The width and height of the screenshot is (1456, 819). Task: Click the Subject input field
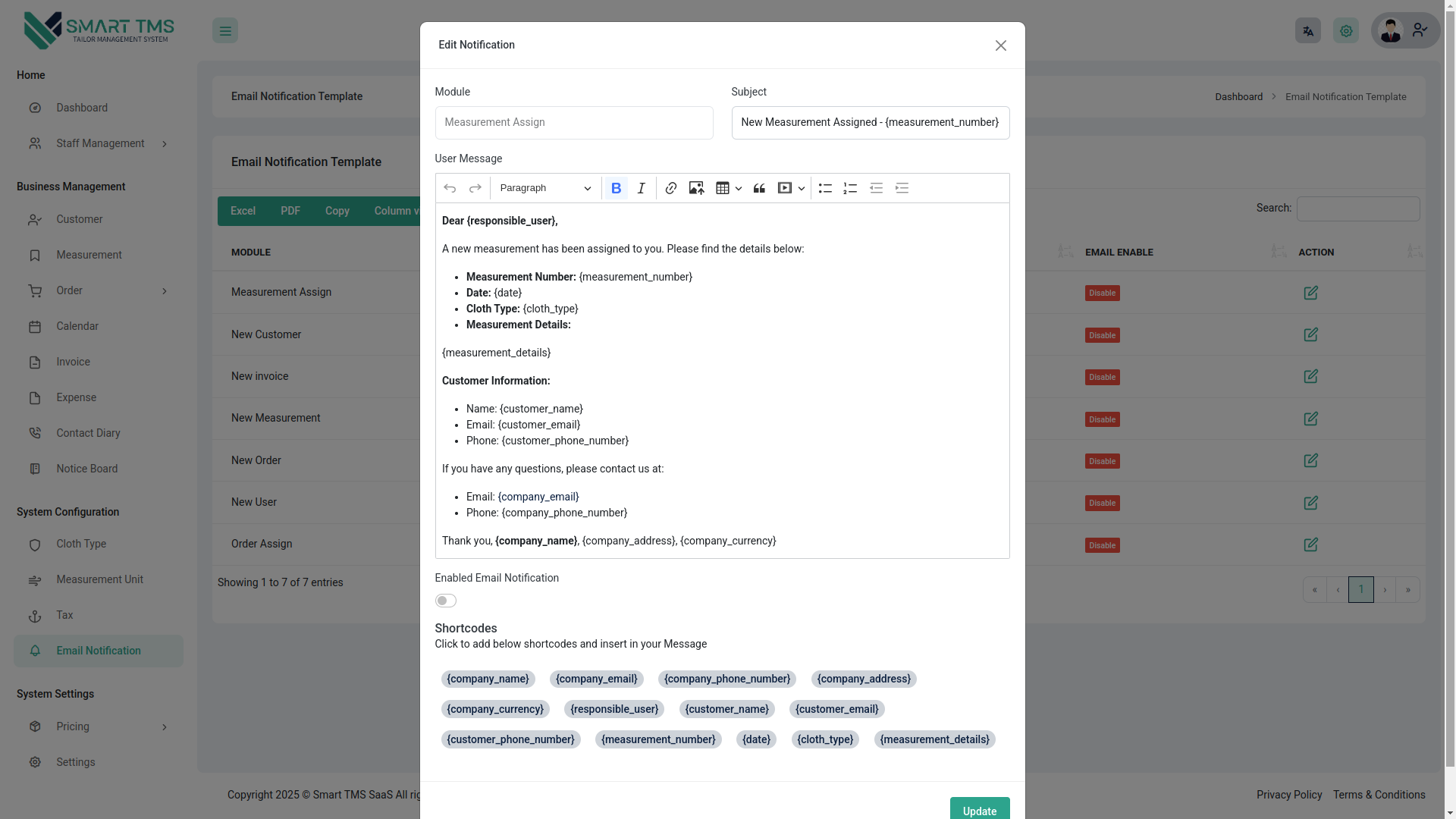(870, 123)
